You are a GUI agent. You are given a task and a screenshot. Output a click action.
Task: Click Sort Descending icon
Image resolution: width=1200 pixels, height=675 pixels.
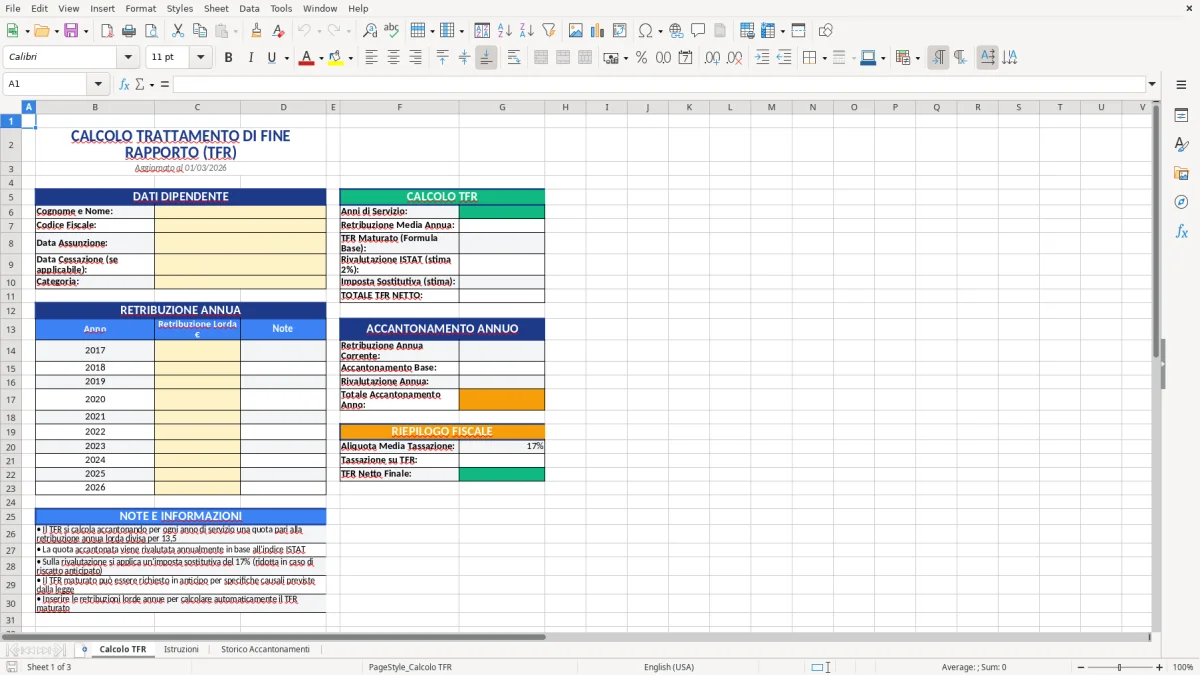(x=526, y=31)
